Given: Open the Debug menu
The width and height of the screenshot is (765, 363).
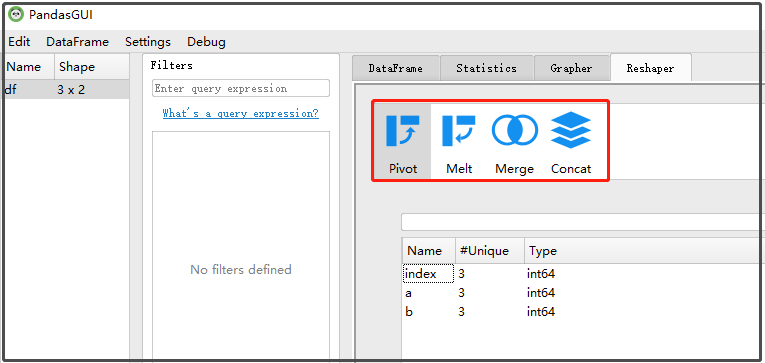Looking at the screenshot, I should tap(206, 42).
